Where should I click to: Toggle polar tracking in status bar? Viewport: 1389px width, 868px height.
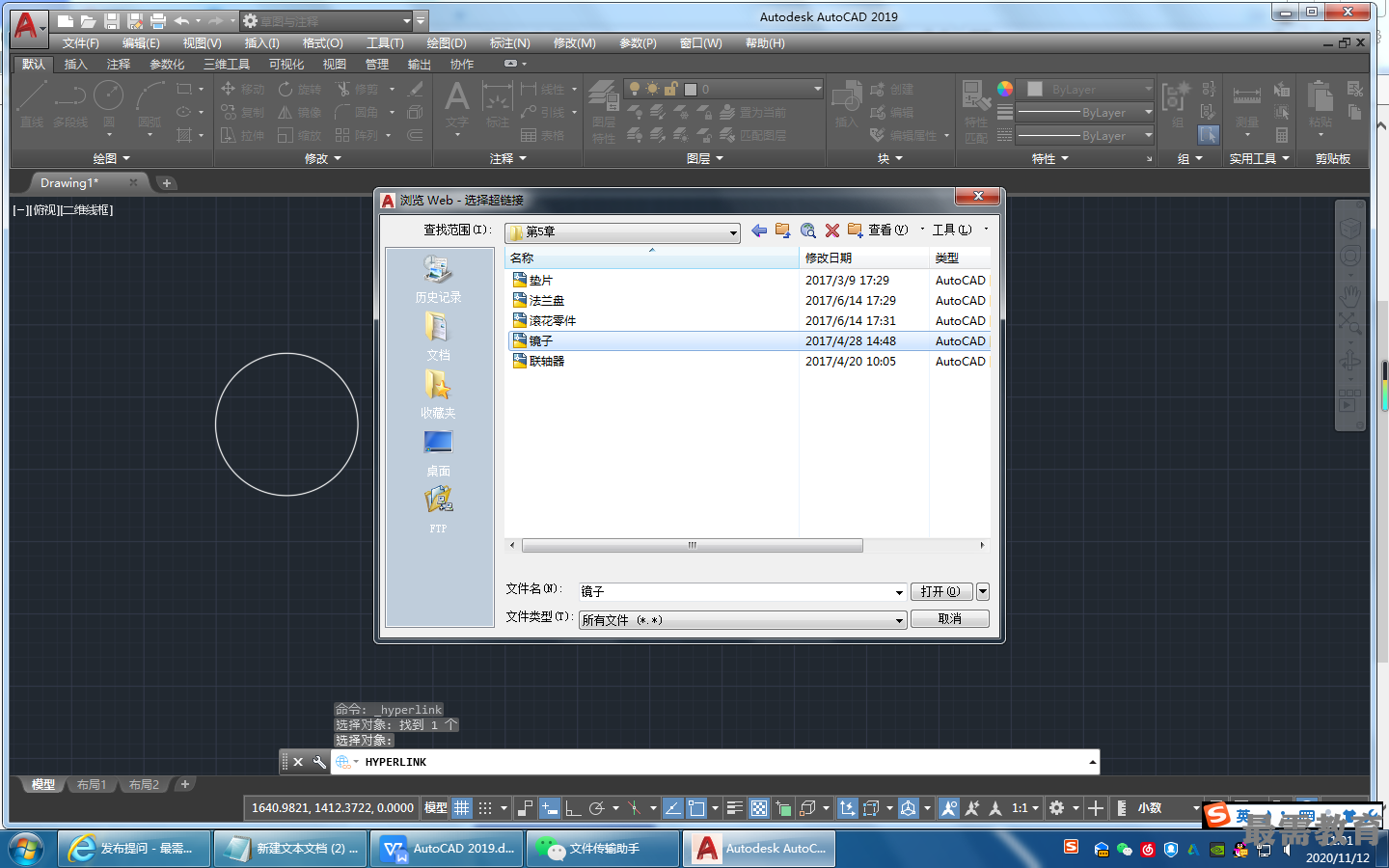(597, 808)
